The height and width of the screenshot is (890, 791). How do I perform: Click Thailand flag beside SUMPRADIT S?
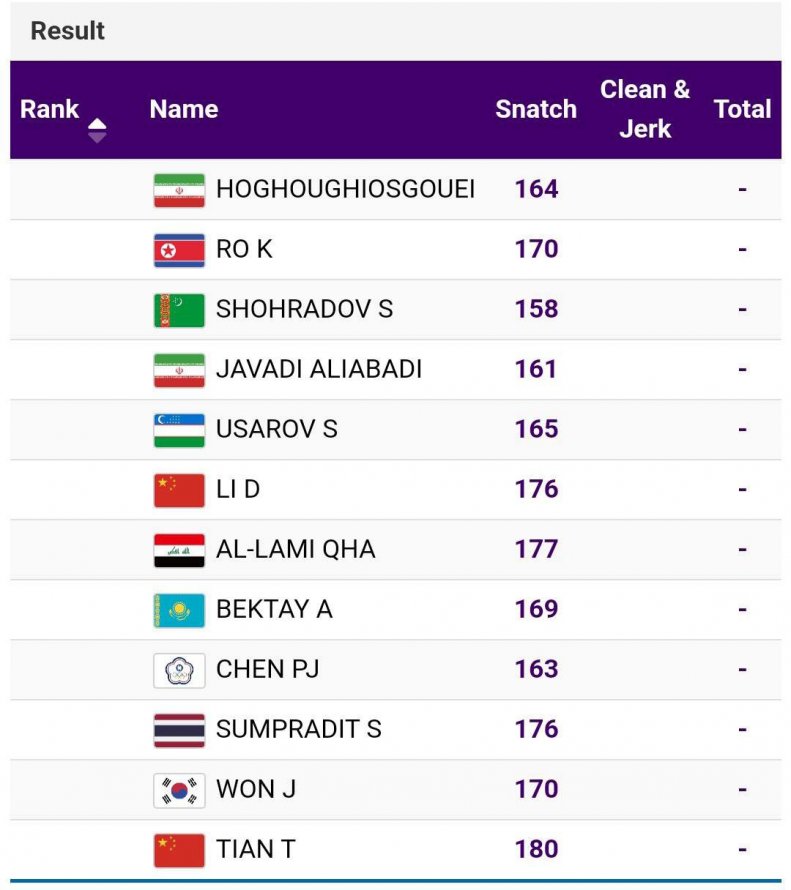(179, 730)
